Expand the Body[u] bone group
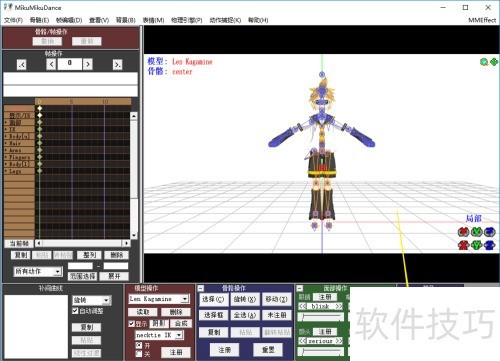Image resolution: width=500 pixels, height=361 pixels. pyautogui.click(x=6, y=136)
